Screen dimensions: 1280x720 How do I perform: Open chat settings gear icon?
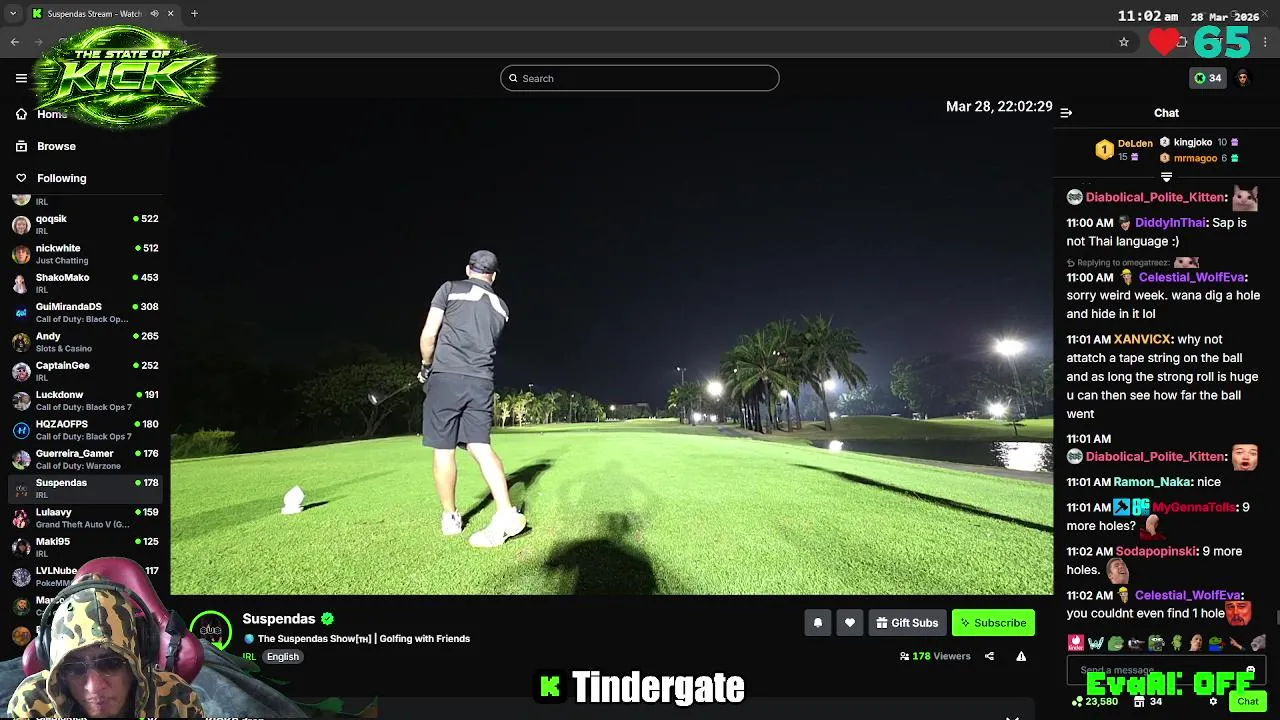coord(1213,702)
